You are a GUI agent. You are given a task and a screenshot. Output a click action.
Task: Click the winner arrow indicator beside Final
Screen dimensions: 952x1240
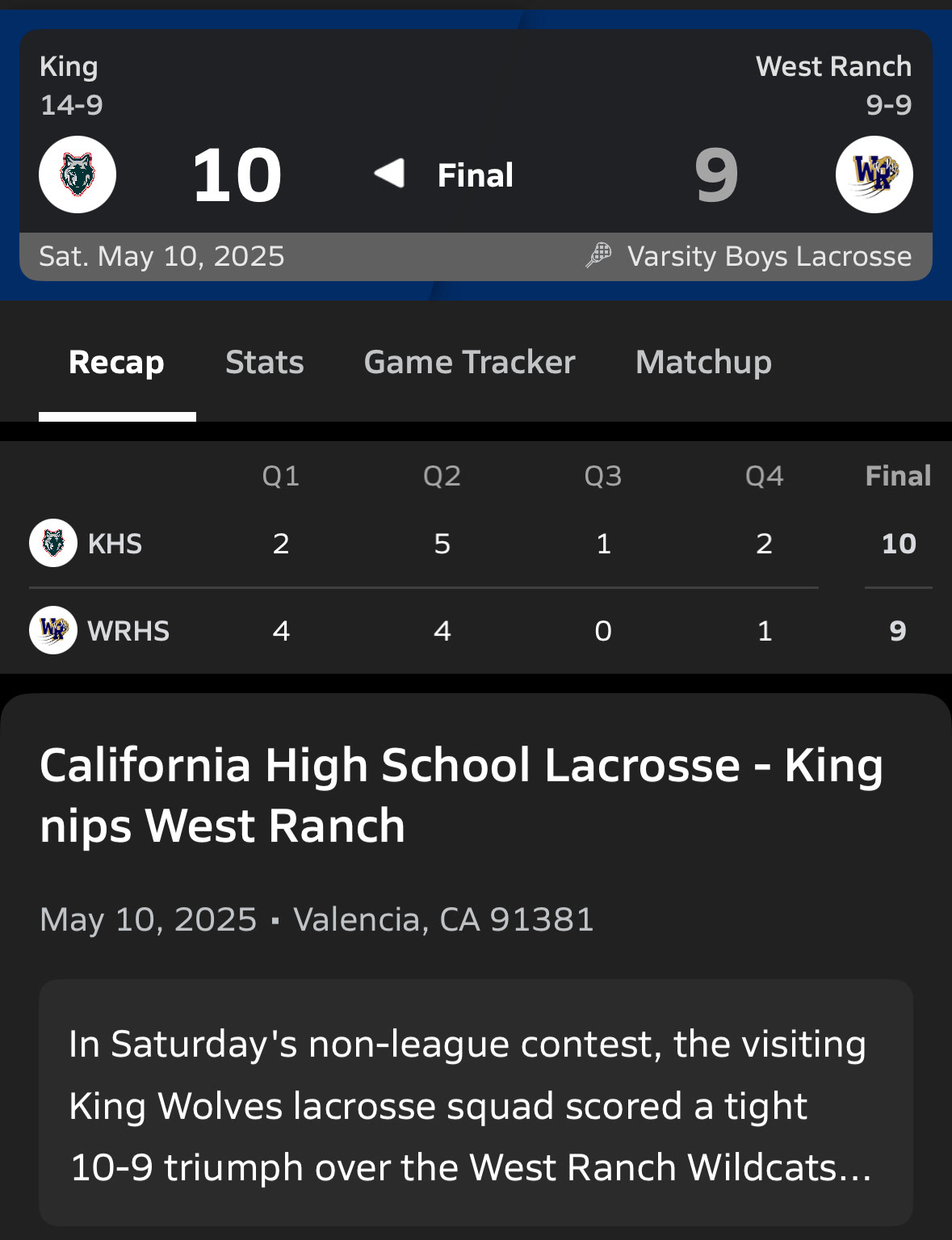coord(389,173)
